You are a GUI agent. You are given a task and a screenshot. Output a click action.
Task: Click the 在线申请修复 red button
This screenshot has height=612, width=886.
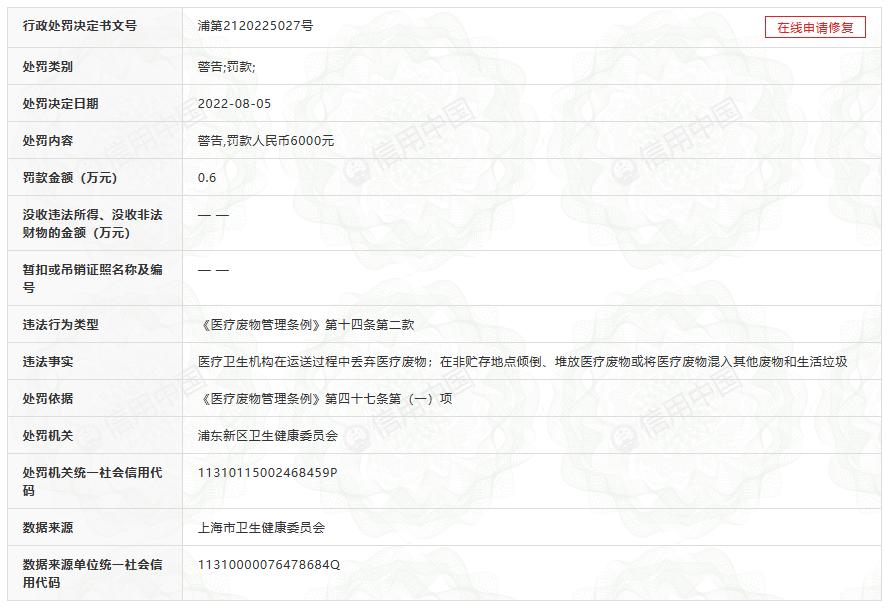point(814,29)
